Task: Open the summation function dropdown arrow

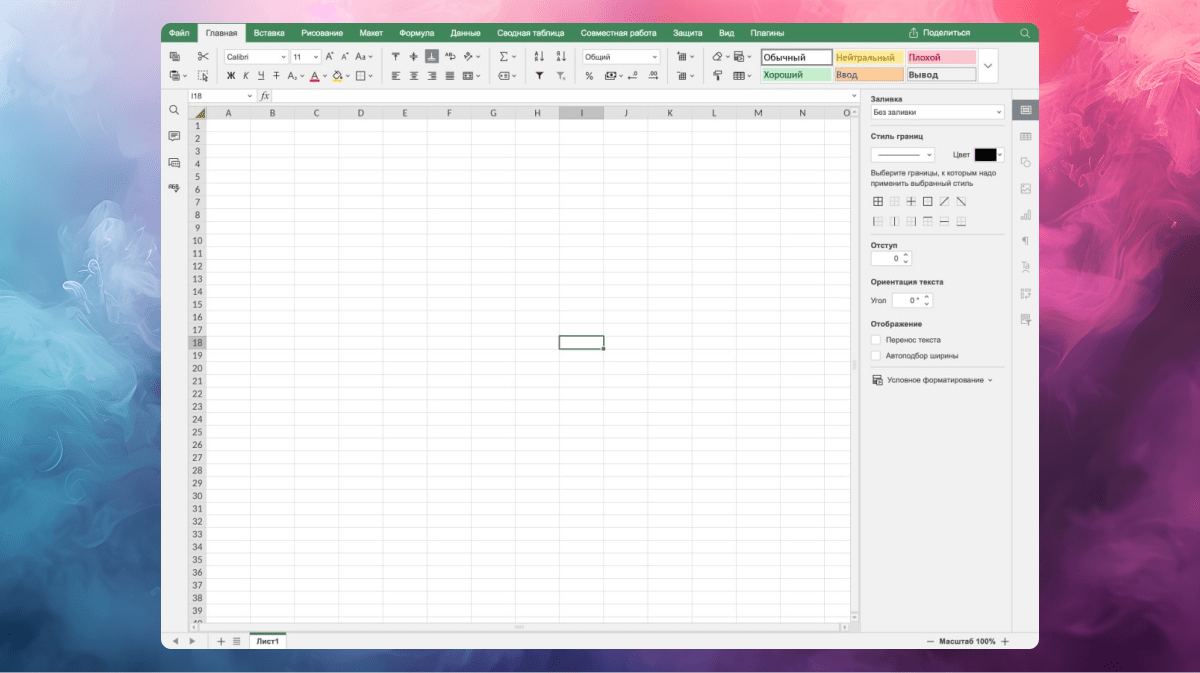Action: click(x=515, y=57)
